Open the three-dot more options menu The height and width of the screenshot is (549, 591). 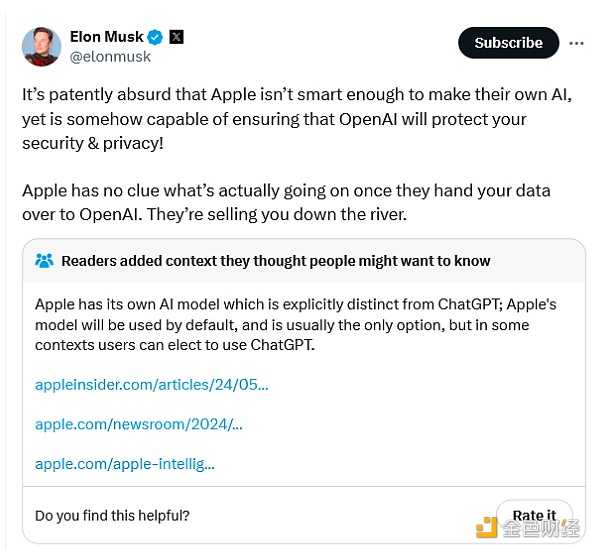pyautogui.click(x=576, y=43)
